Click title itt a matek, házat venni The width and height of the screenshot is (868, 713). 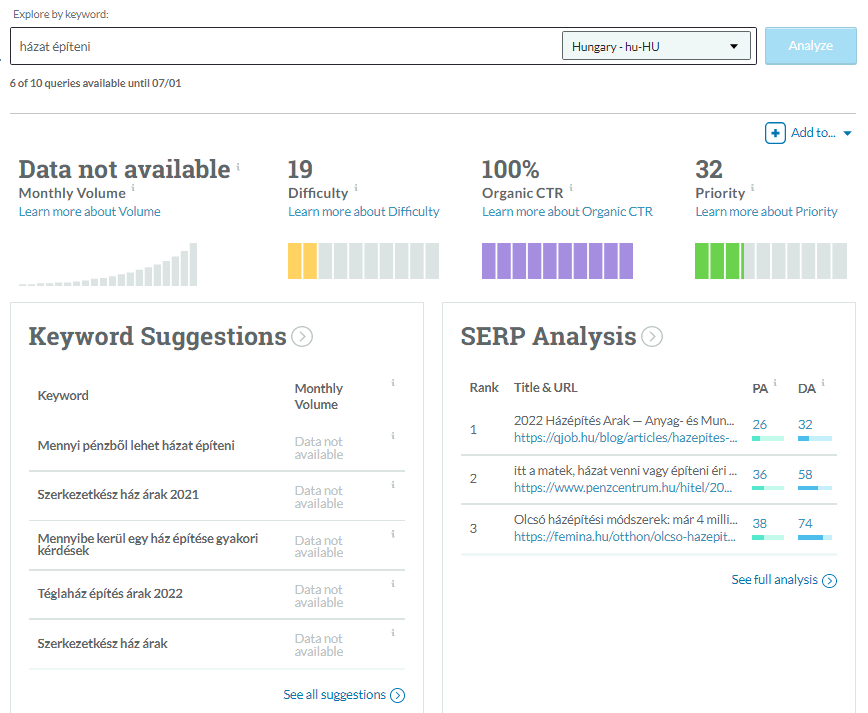626,471
